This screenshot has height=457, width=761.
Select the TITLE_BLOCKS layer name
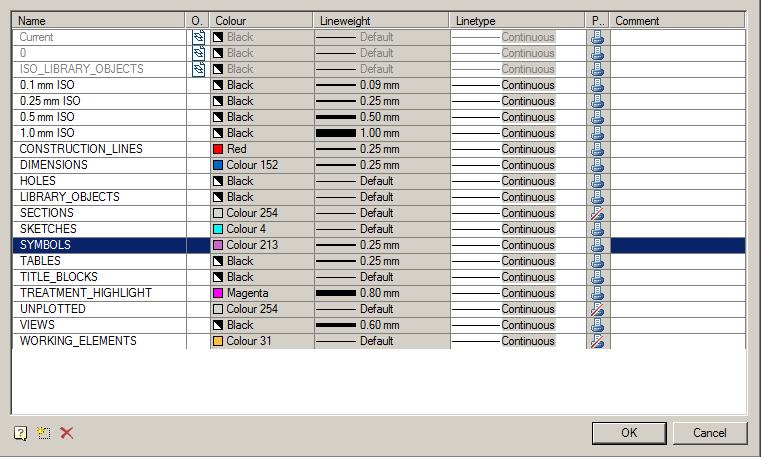click(59, 277)
